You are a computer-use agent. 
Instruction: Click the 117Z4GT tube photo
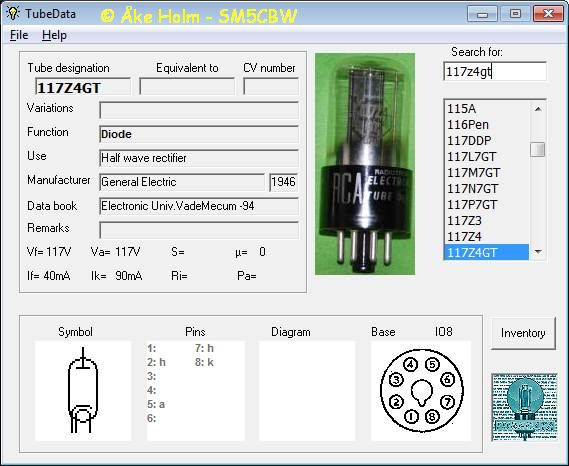click(x=365, y=164)
